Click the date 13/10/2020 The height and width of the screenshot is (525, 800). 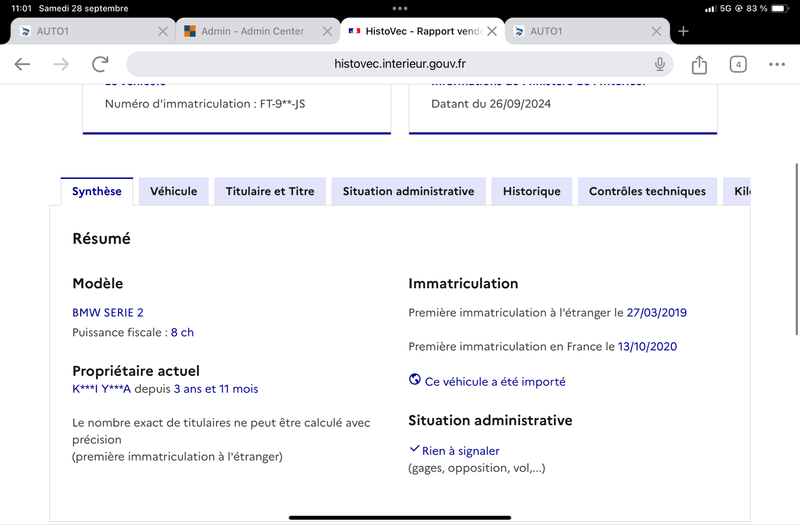tap(647, 346)
